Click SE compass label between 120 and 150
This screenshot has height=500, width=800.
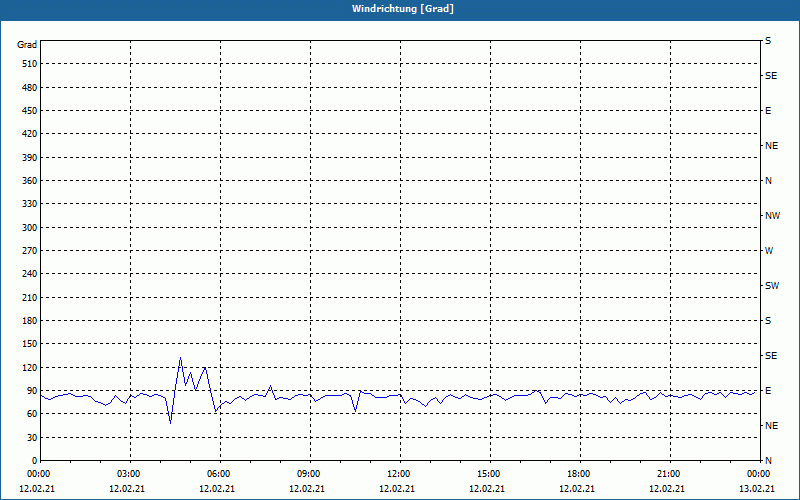(771, 356)
